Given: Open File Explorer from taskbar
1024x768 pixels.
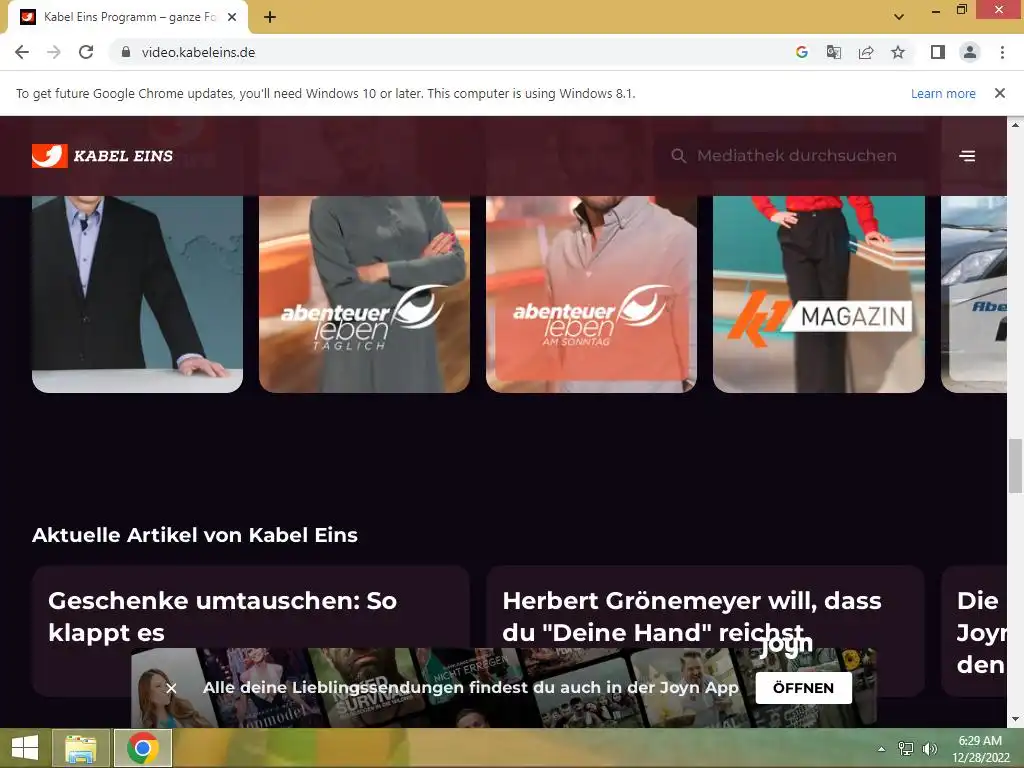Looking at the screenshot, I should point(81,748).
